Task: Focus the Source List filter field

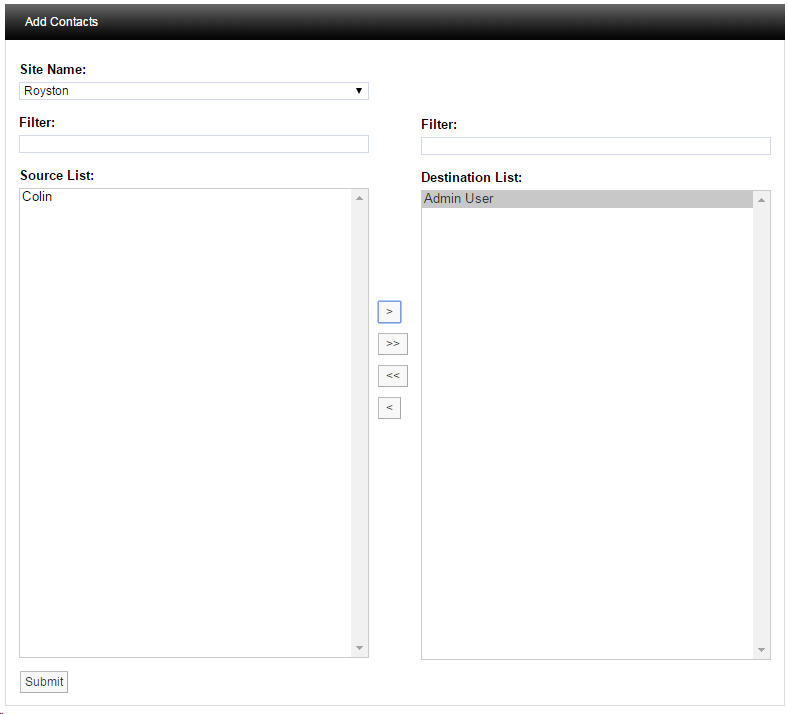Action: point(194,144)
